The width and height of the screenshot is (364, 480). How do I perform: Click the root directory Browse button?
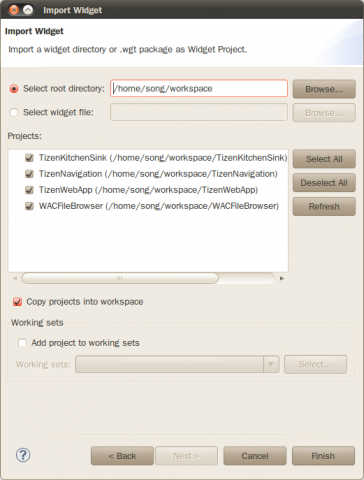tap(324, 89)
